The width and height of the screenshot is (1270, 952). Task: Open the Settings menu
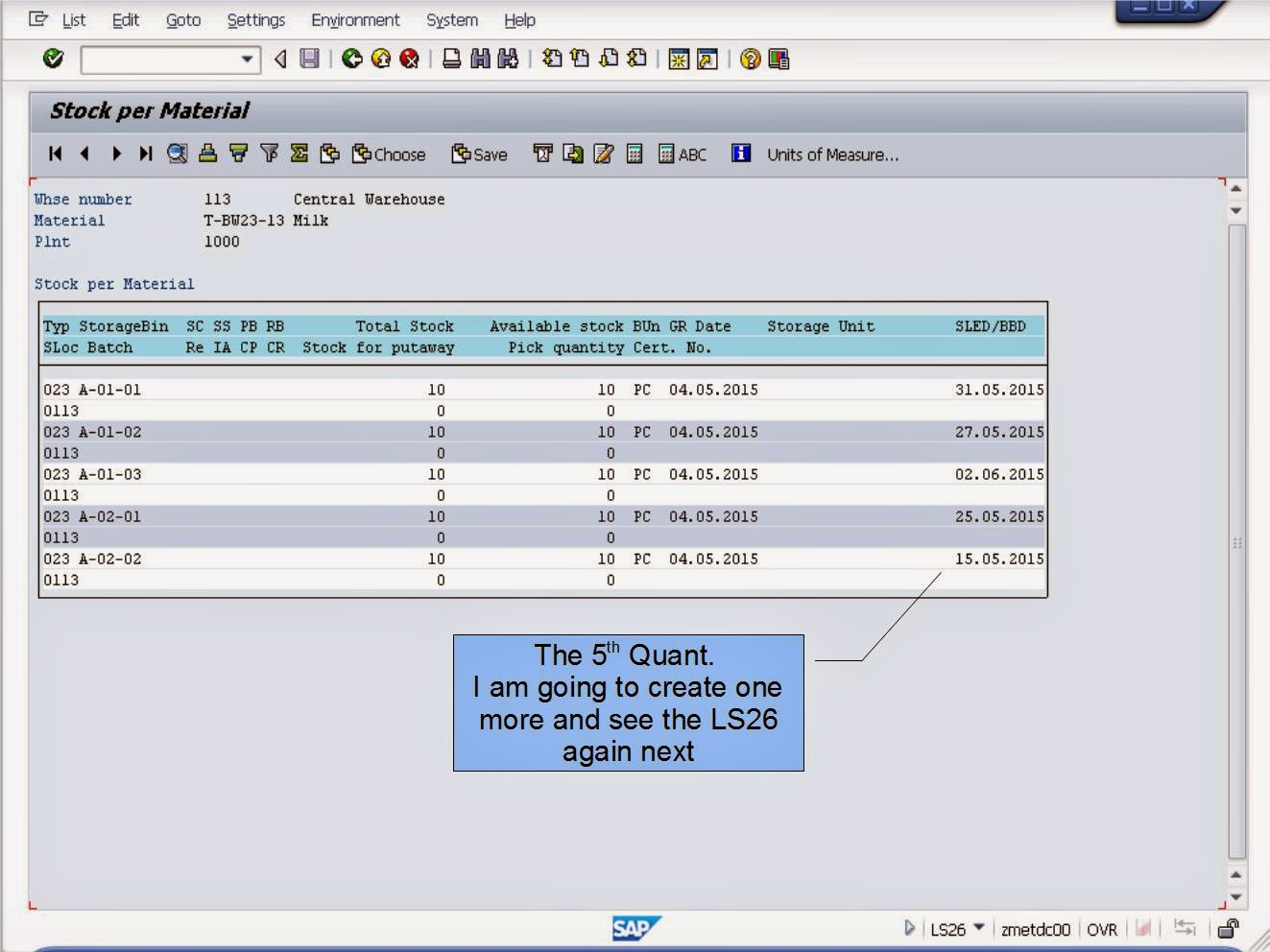click(x=254, y=19)
